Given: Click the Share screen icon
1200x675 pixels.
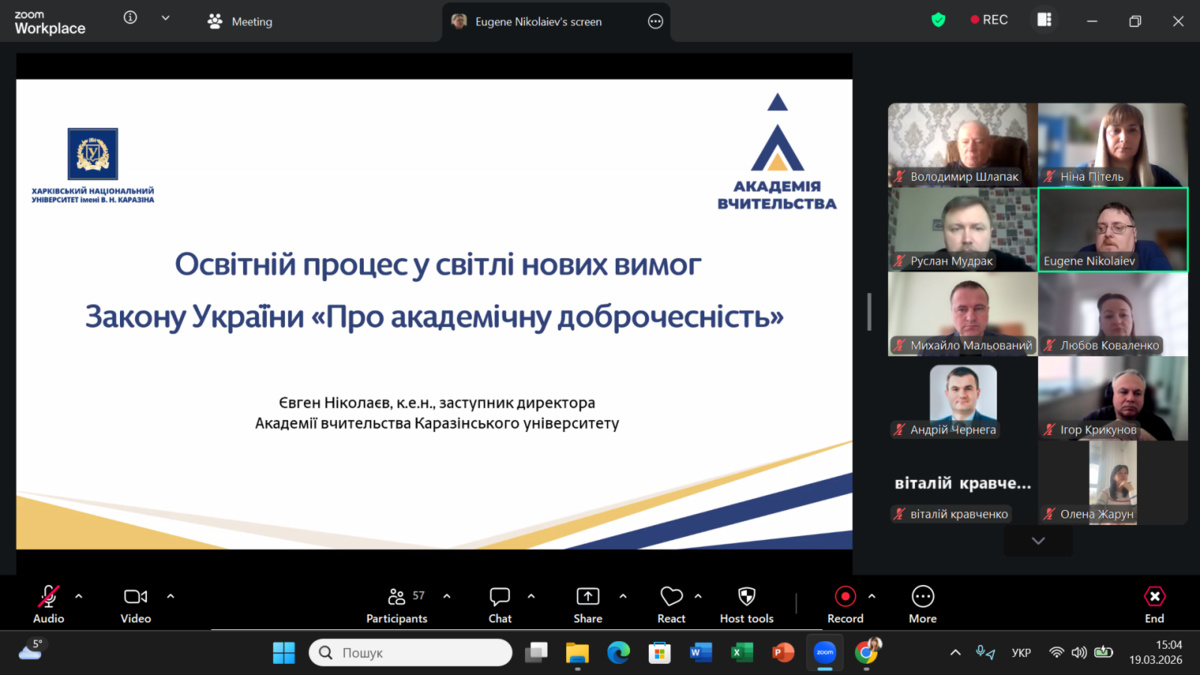Looking at the screenshot, I should click(x=588, y=604).
